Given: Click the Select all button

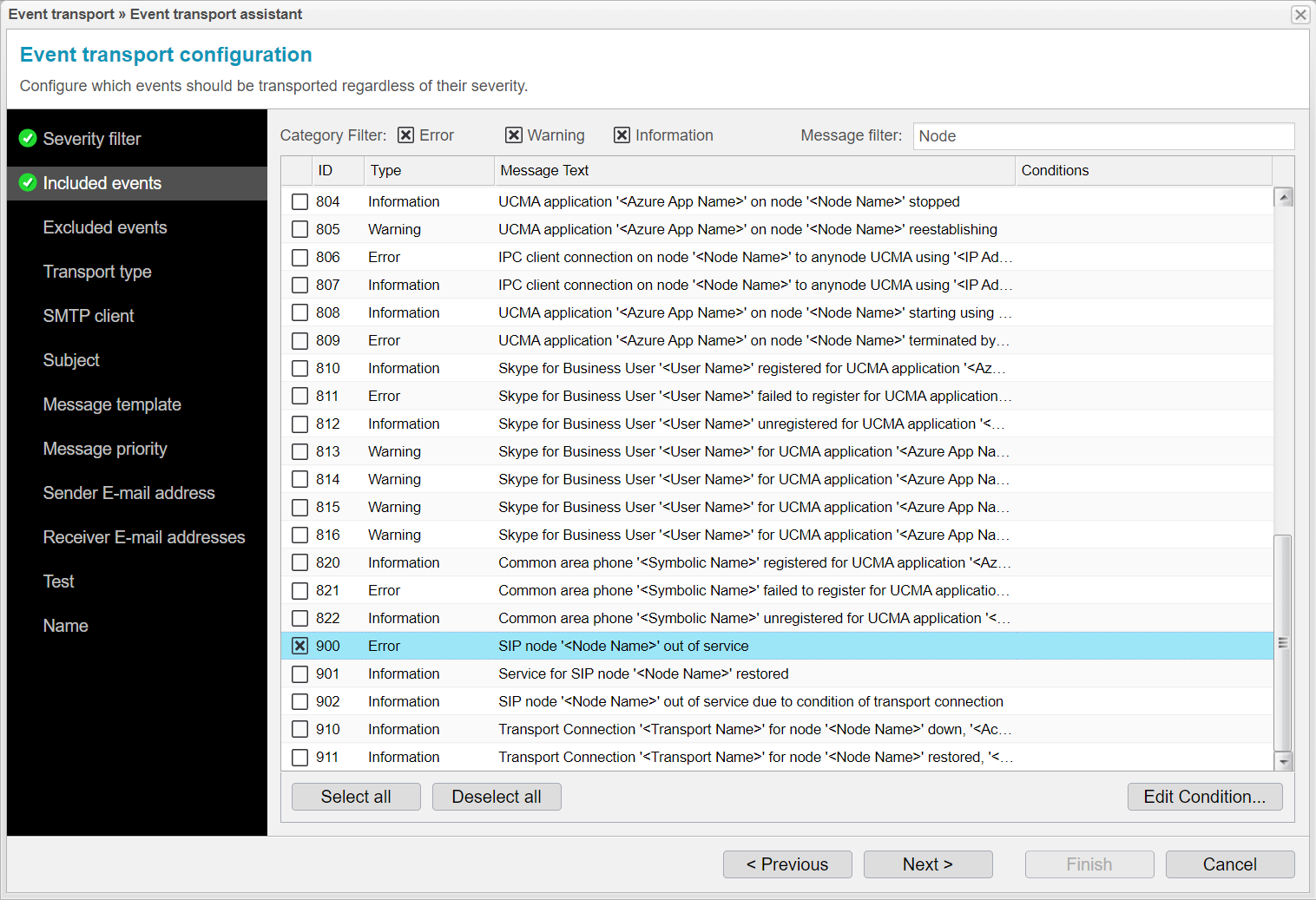Looking at the screenshot, I should tap(356, 796).
